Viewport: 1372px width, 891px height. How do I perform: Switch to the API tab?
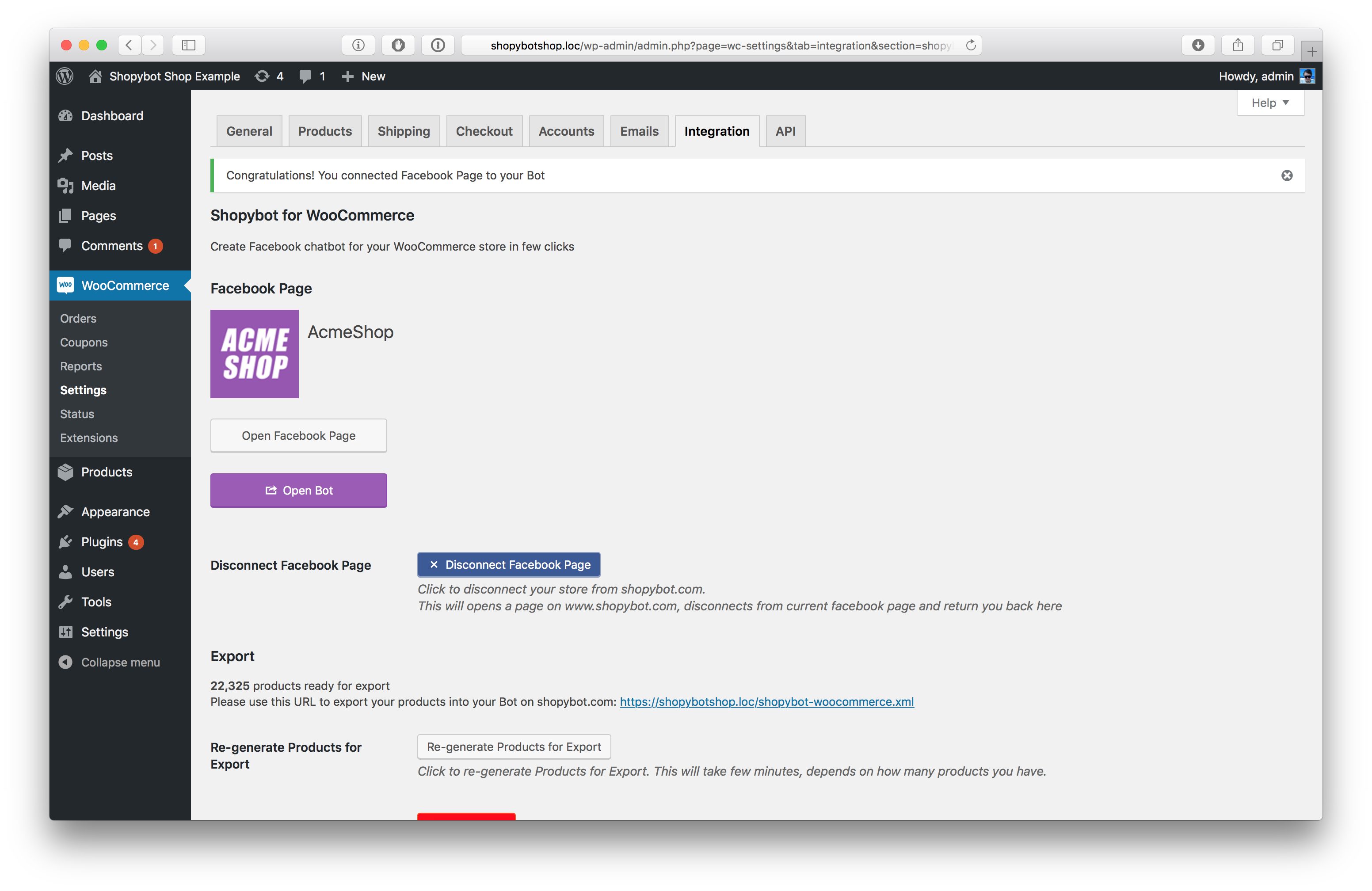(785, 131)
